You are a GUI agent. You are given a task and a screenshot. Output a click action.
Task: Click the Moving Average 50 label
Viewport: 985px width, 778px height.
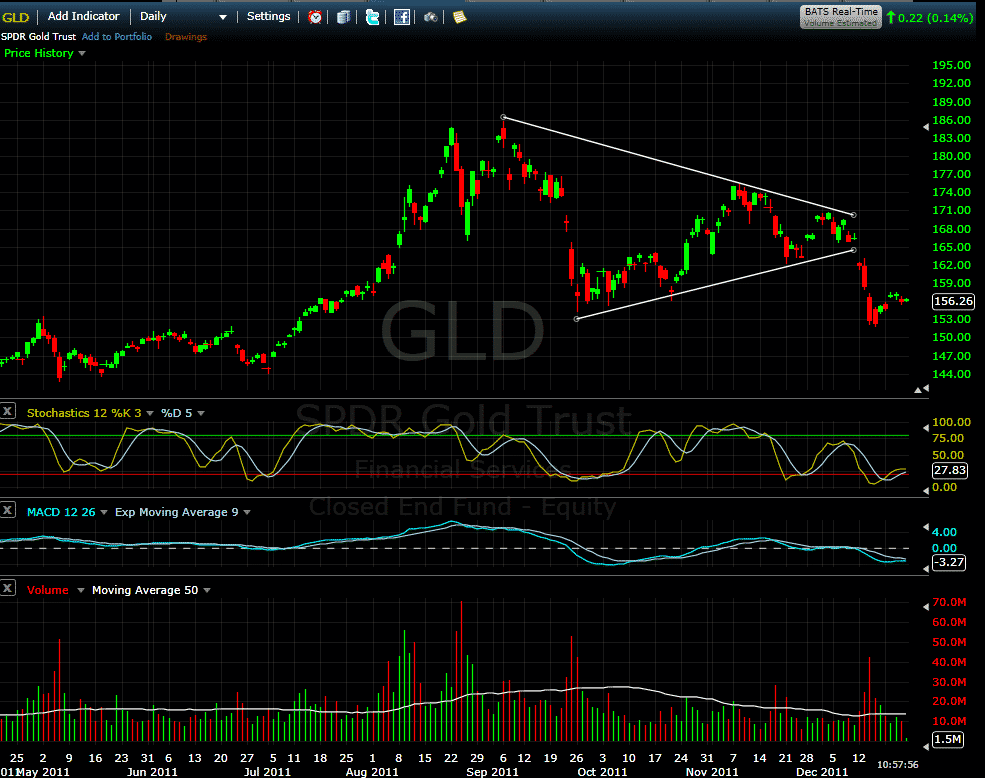tap(145, 590)
